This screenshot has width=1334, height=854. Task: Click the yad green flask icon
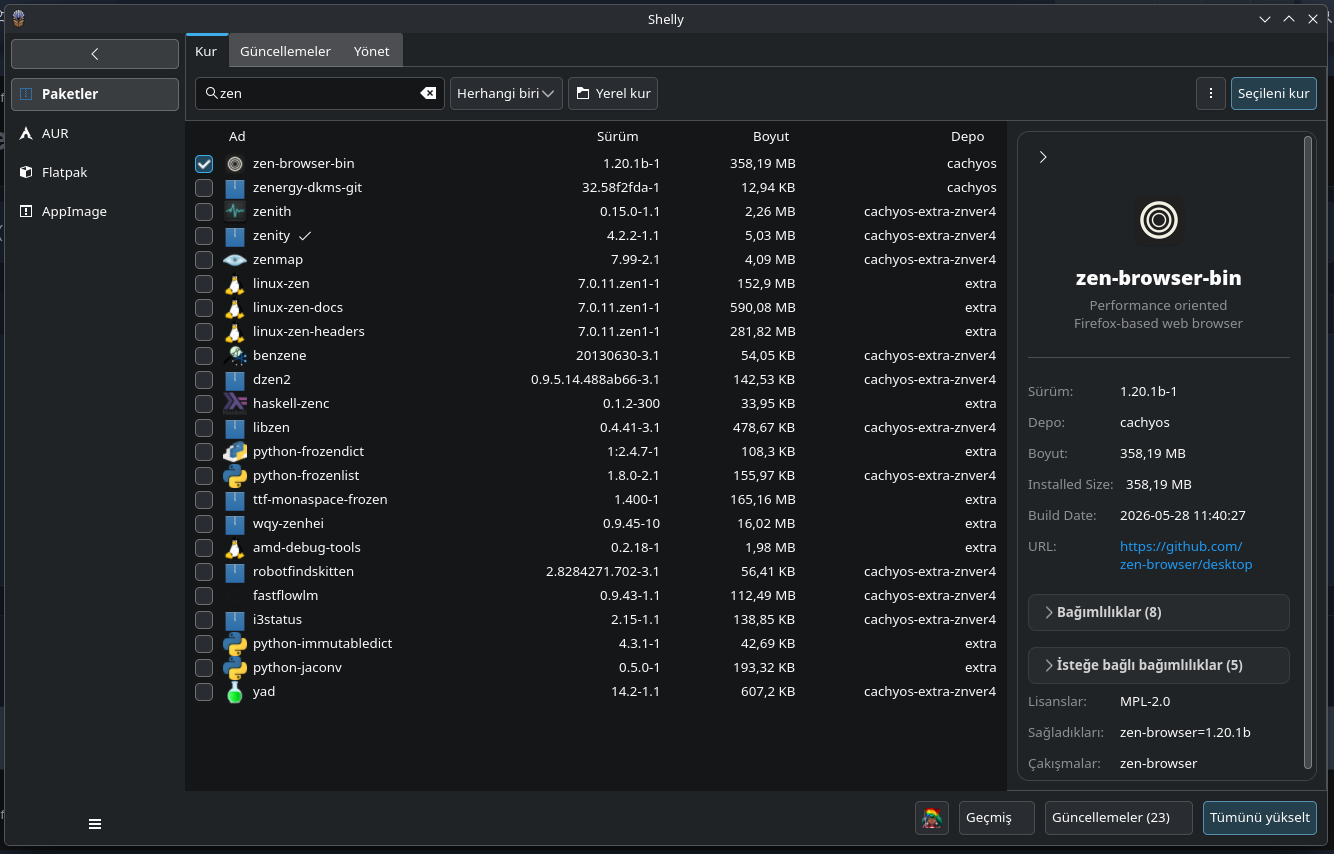(235, 691)
